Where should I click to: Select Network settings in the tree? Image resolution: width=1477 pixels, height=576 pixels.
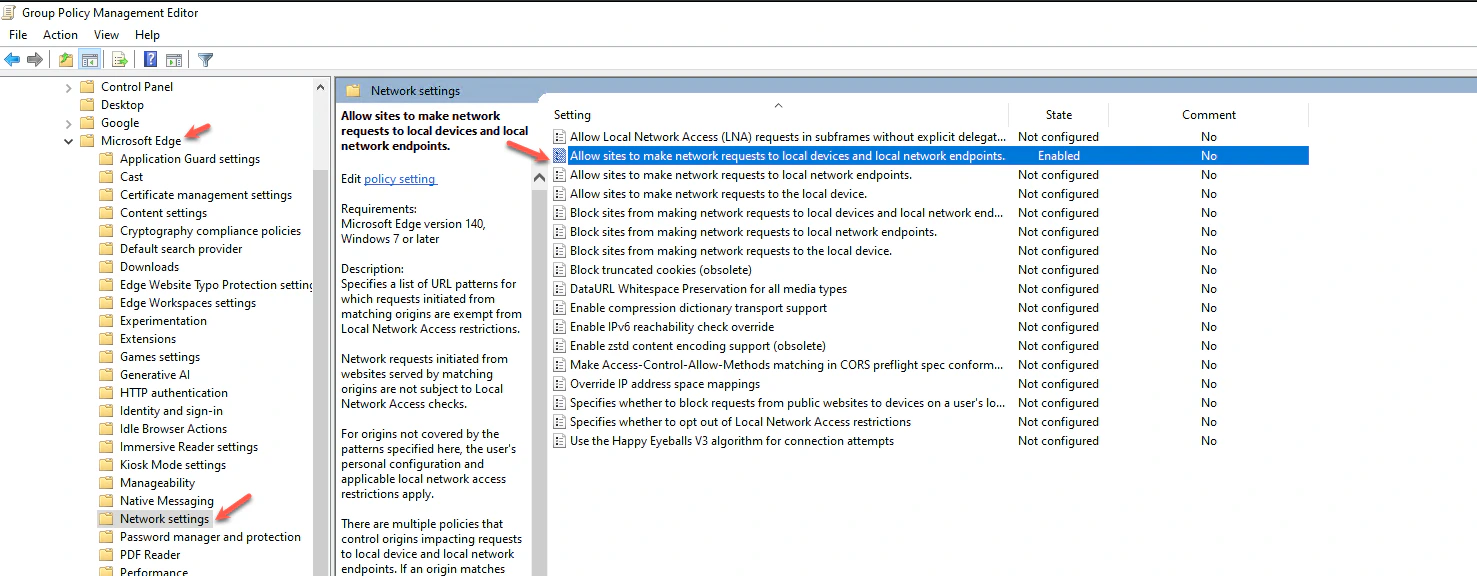(165, 519)
